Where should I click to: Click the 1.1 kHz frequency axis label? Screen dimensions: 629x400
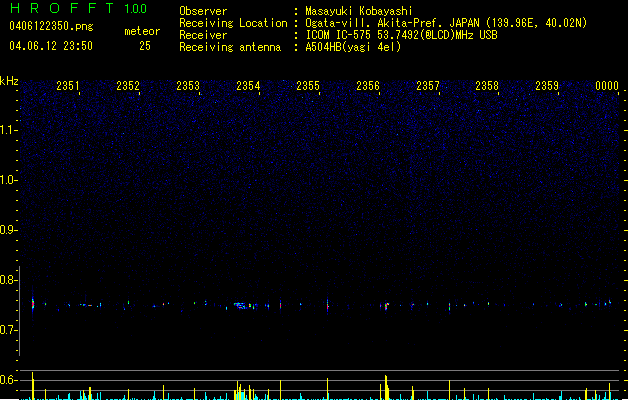coord(8,130)
